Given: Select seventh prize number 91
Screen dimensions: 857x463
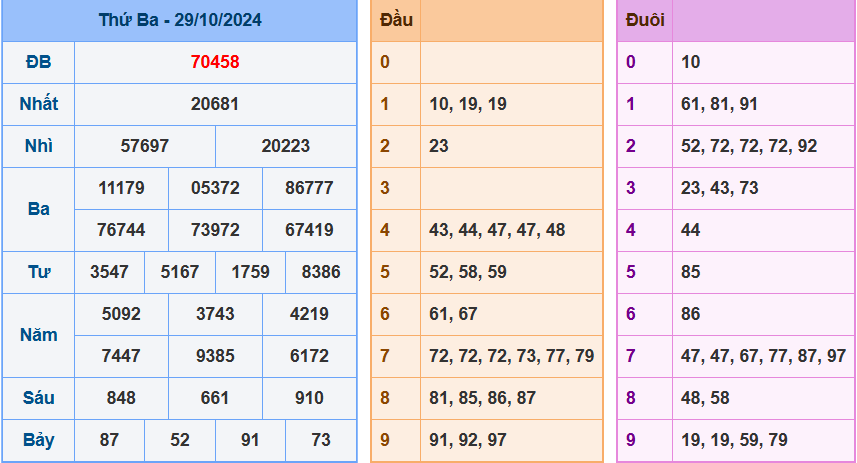Looking at the screenshot, I should 250,440.
